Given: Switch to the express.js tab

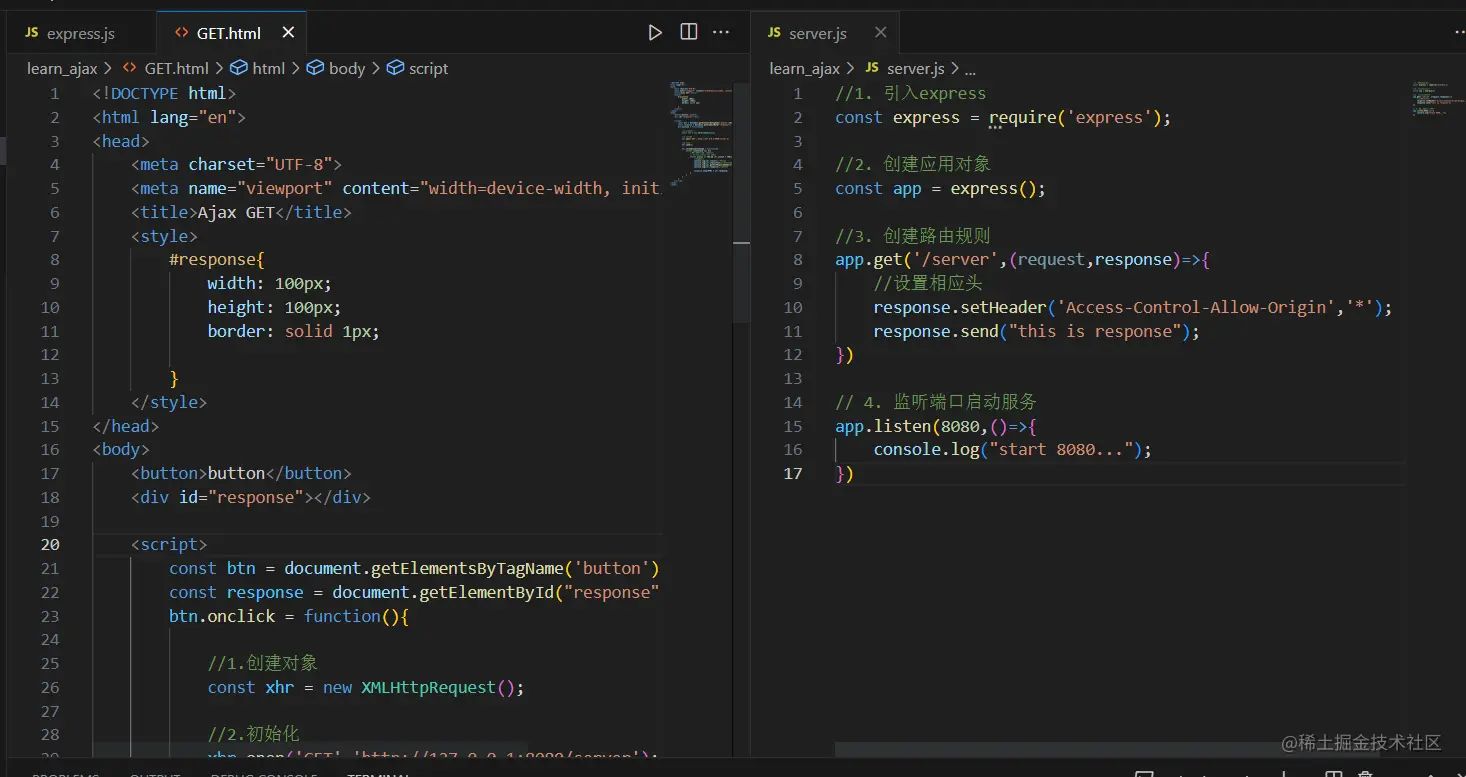Looking at the screenshot, I should [80, 34].
